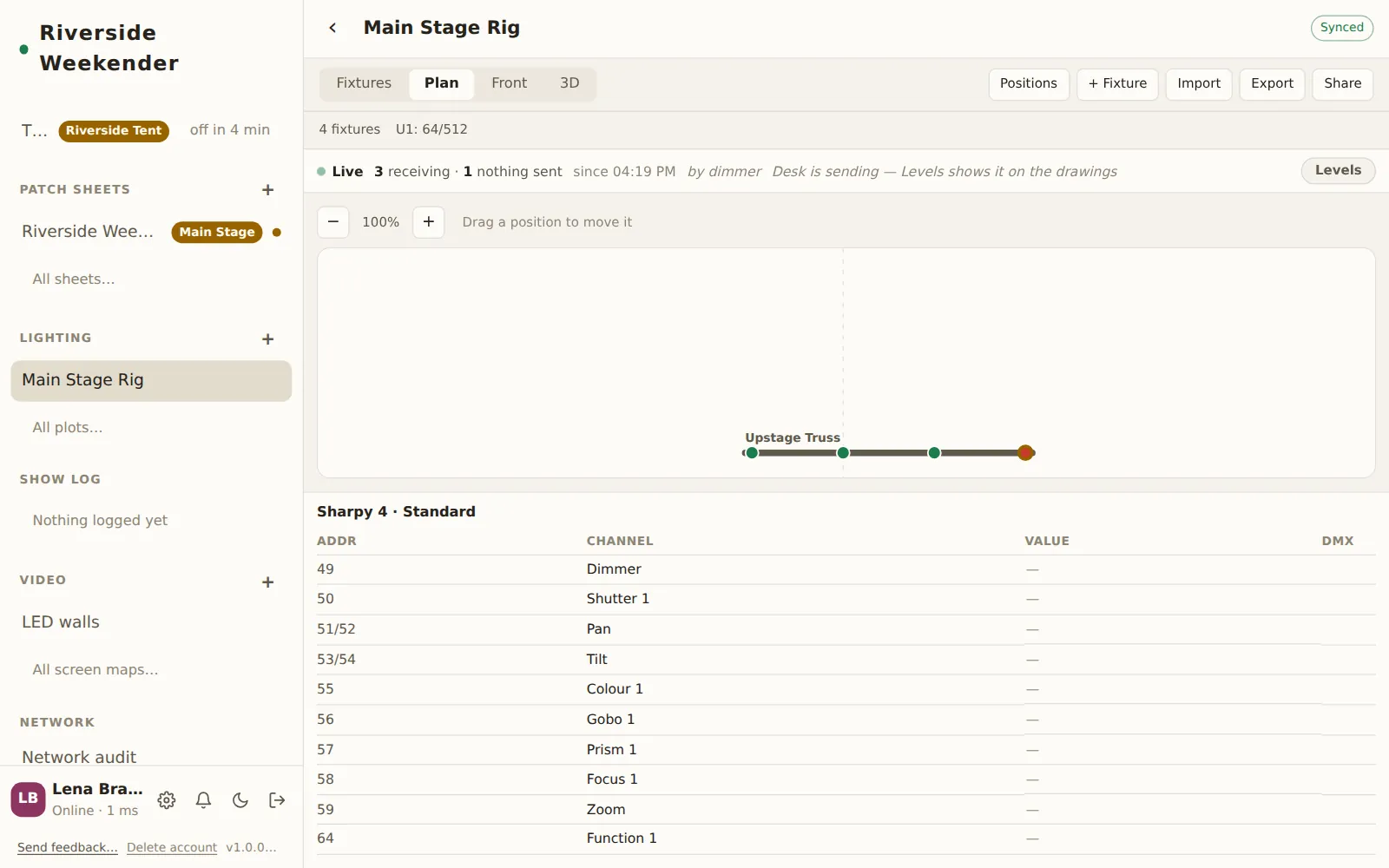Viewport: 1389px width, 868px height.
Task: Click the LB user avatar
Action: [28, 799]
